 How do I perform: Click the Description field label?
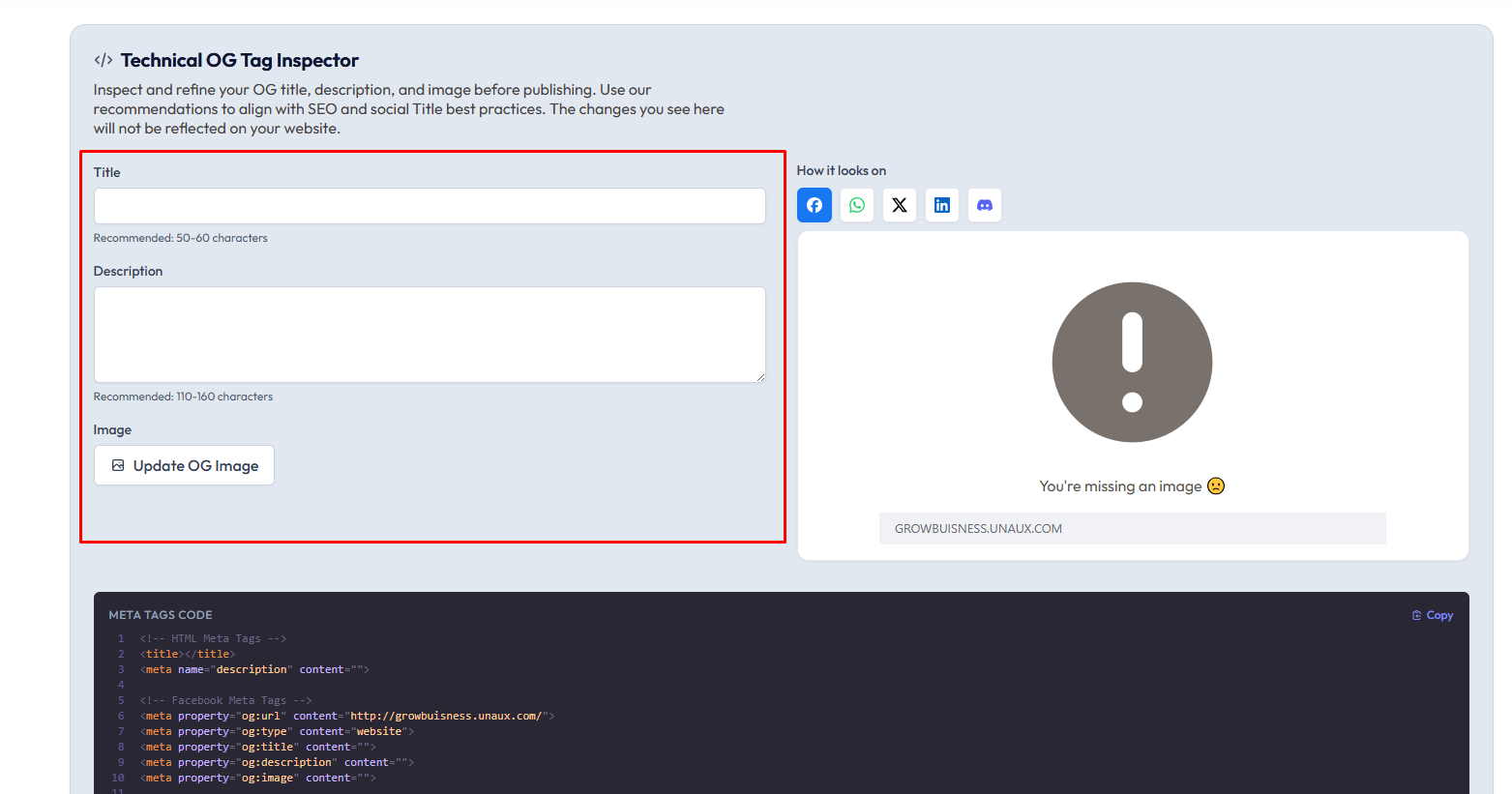click(128, 271)
